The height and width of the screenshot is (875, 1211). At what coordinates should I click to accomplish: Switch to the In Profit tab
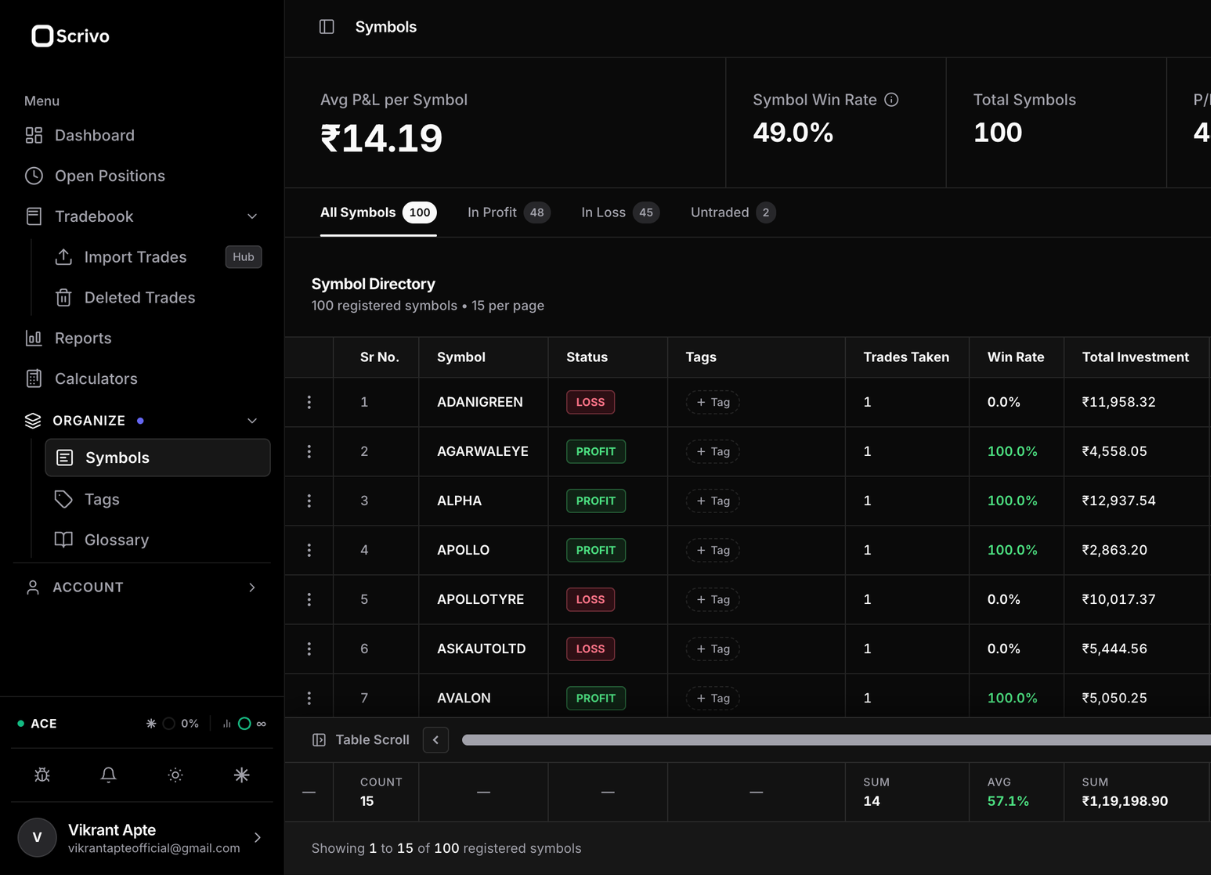point(508,212)
